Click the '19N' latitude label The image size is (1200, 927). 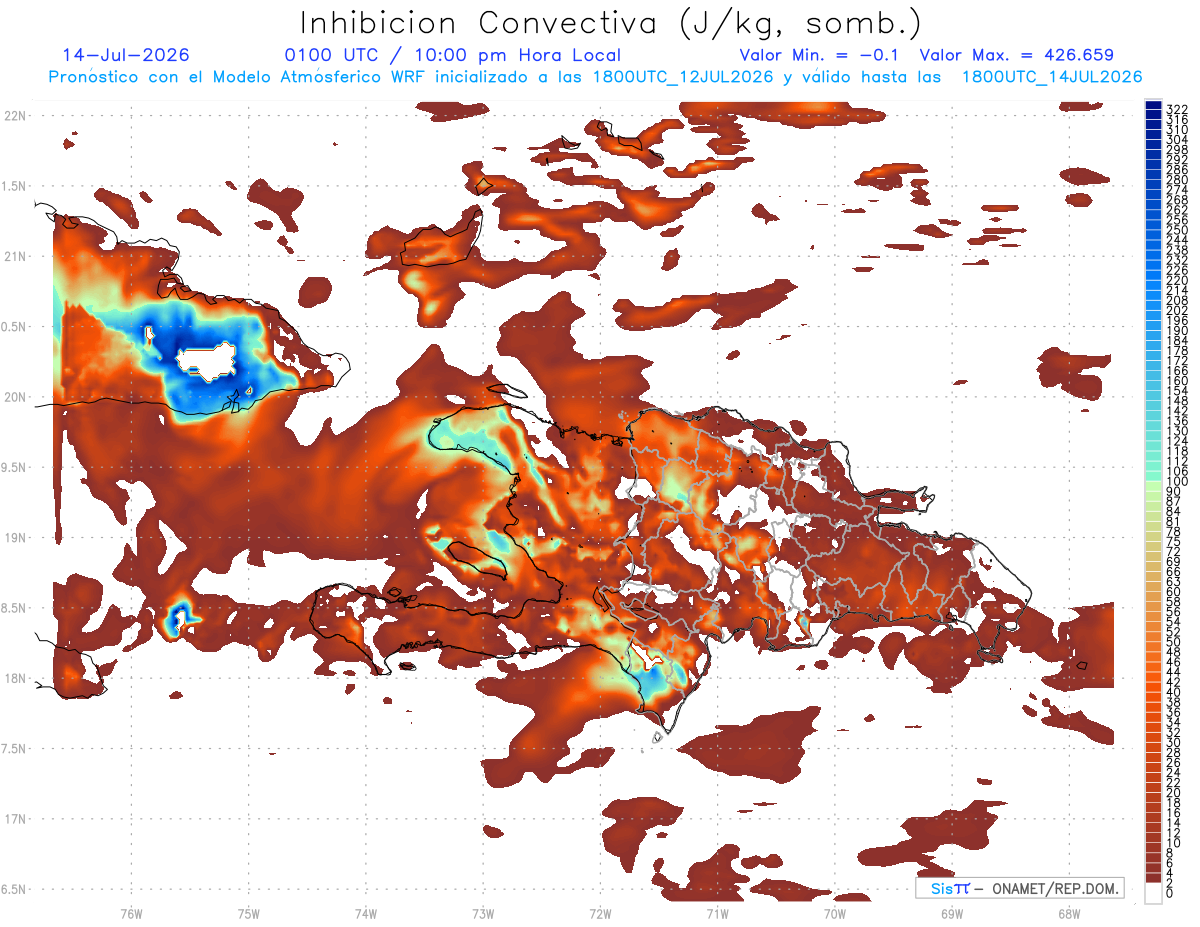point(14,537)
